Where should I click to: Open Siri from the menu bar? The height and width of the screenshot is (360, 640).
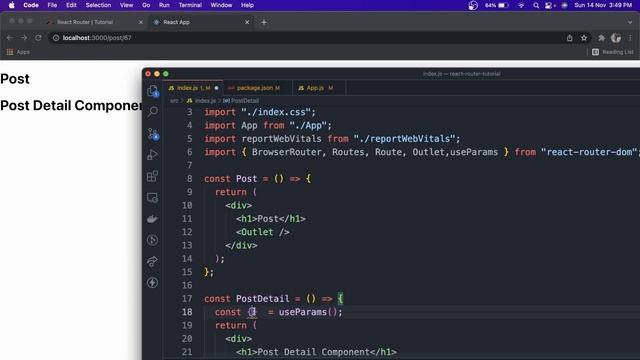pyautogui.click(x=564, y=5)
